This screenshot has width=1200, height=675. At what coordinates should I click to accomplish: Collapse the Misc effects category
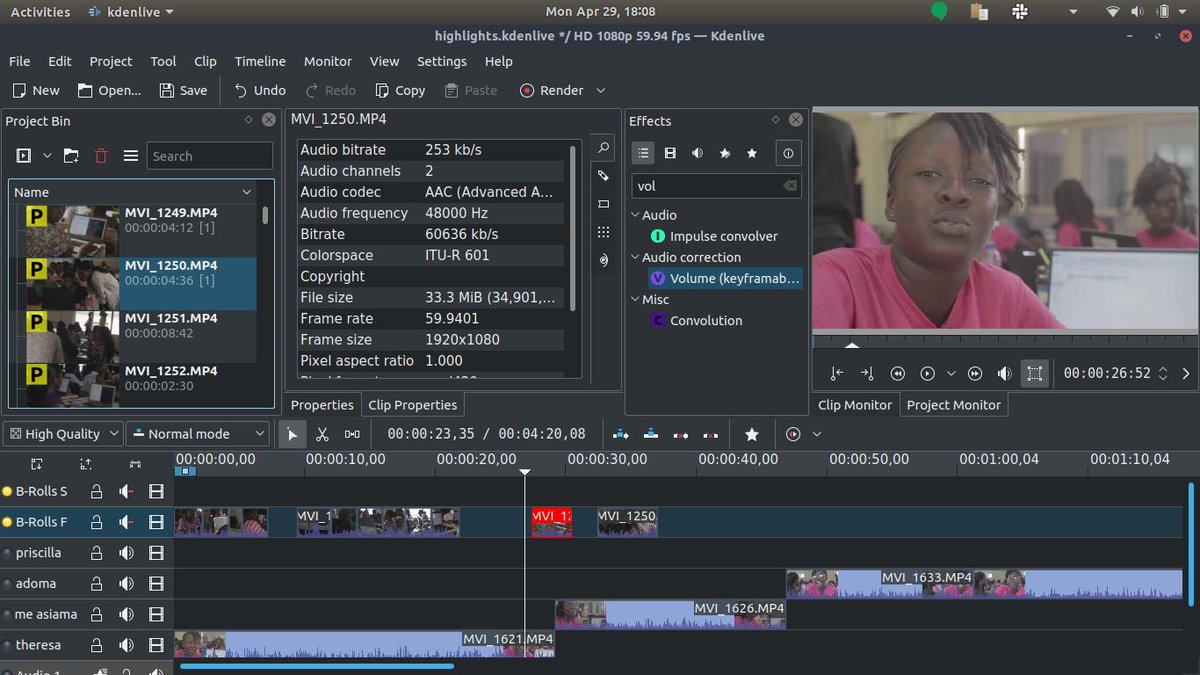pos(635,299)
